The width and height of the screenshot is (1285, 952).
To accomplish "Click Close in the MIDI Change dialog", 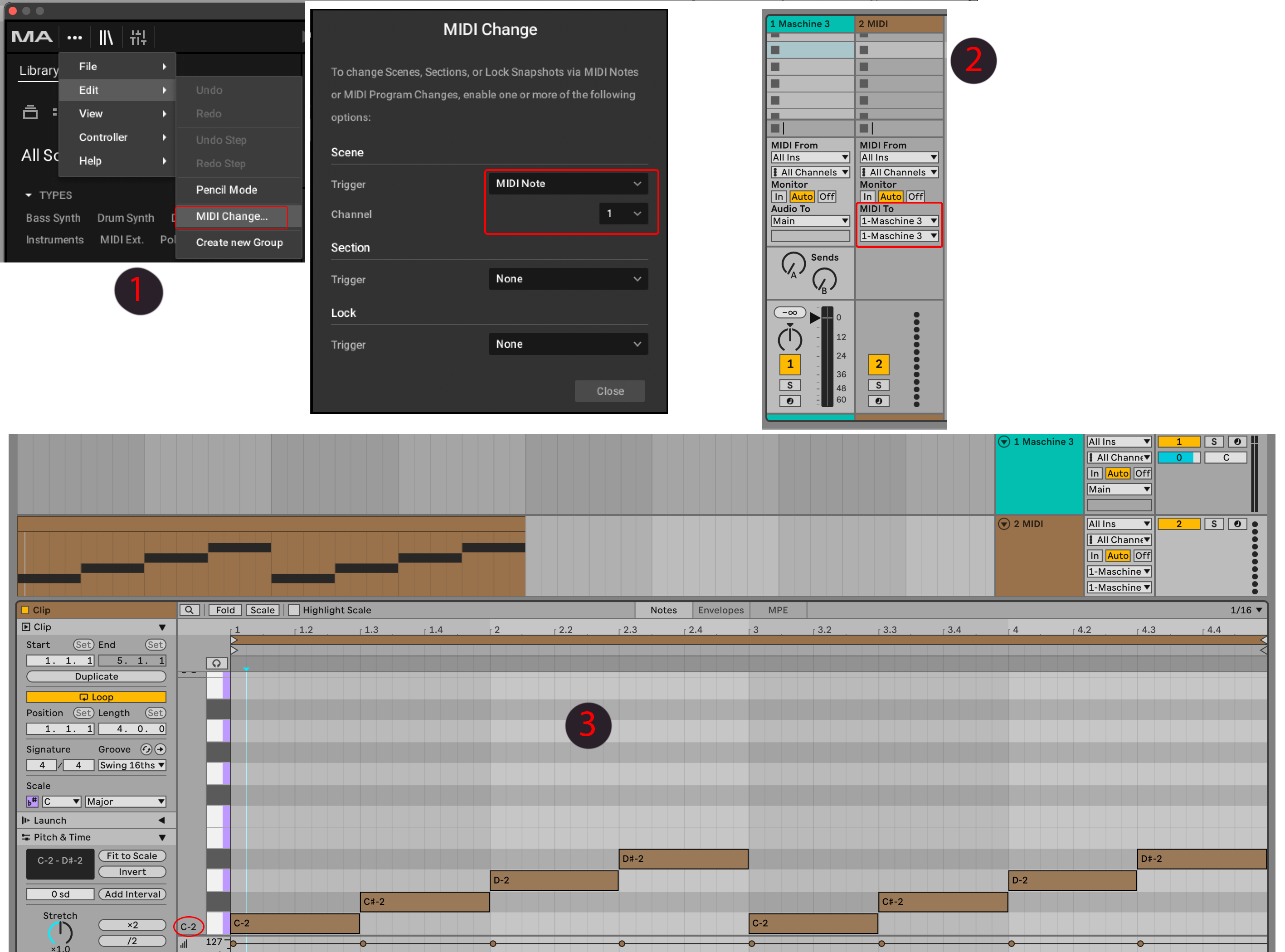I will tap(610, 391).
